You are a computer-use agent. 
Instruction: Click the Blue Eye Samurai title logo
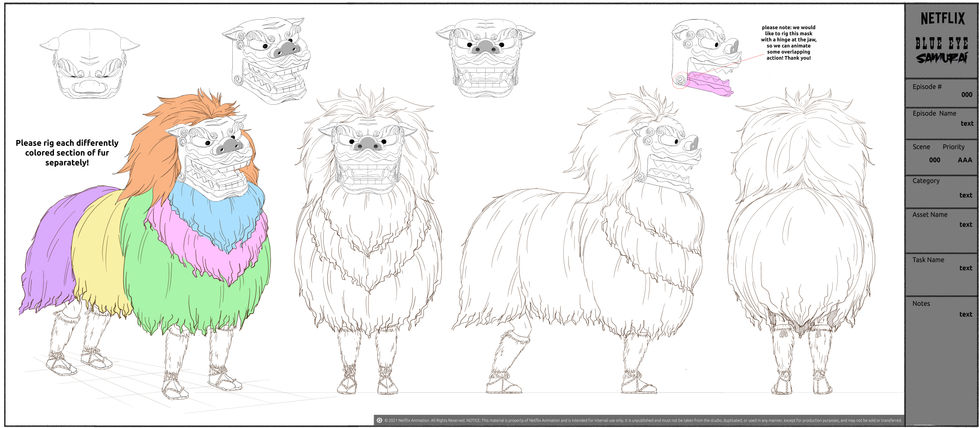tap(942, 51)
